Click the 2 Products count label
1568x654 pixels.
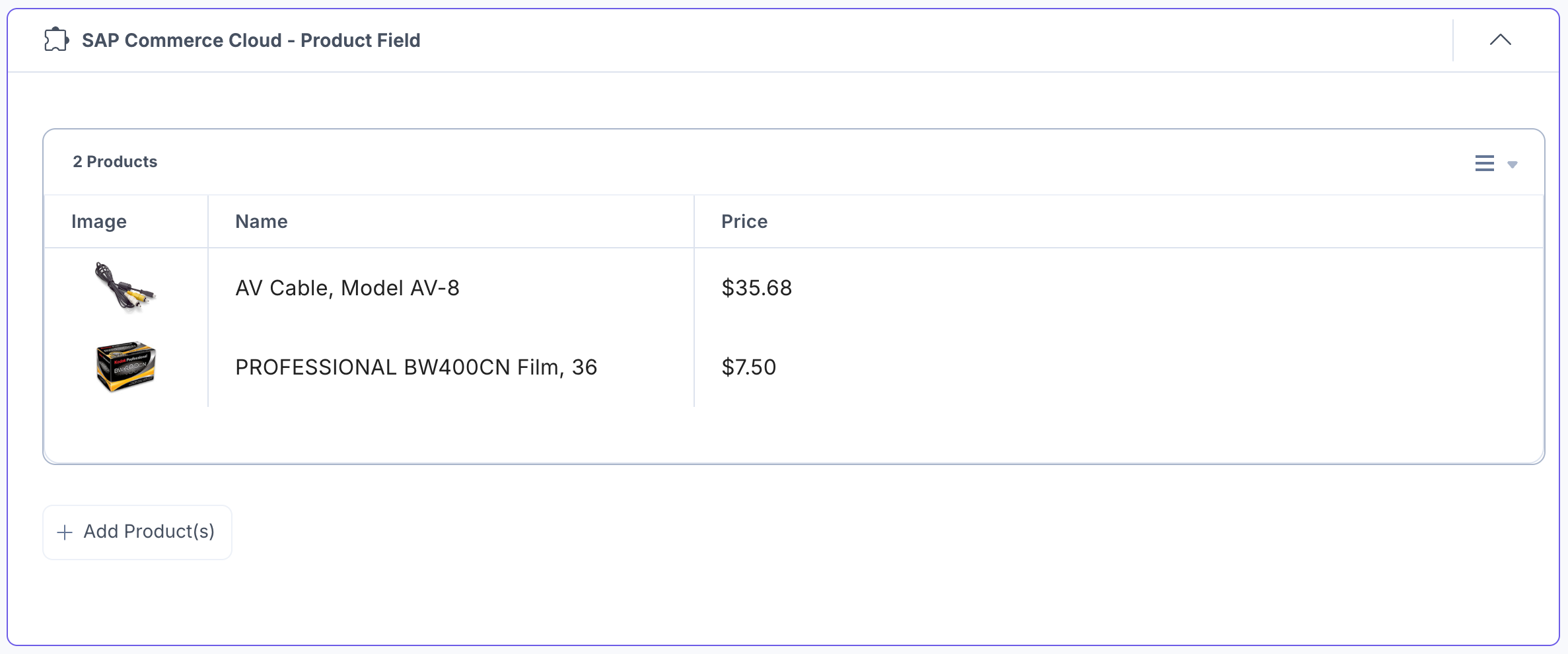[115, 162]
